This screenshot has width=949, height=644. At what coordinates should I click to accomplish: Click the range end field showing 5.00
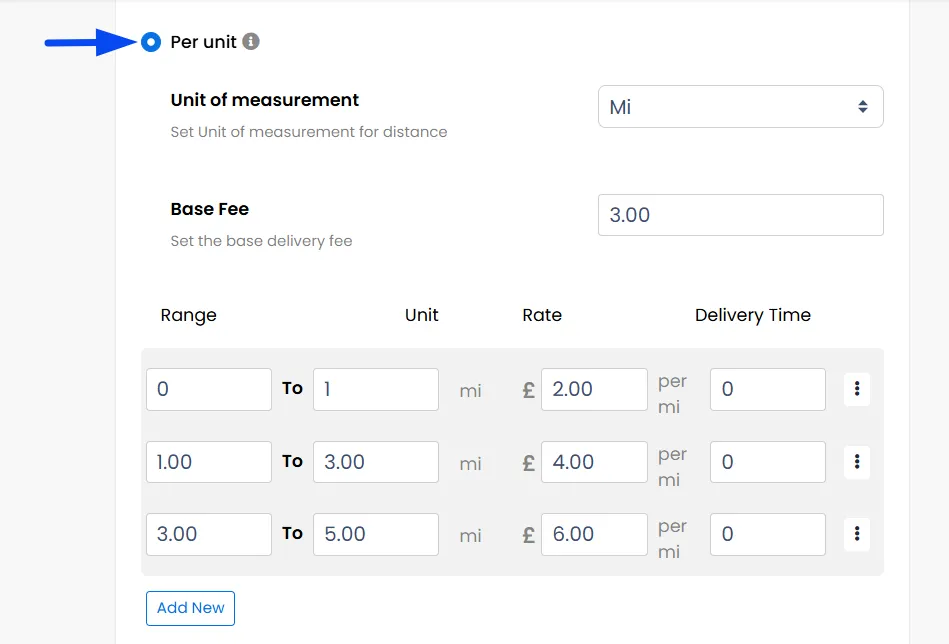375,534
